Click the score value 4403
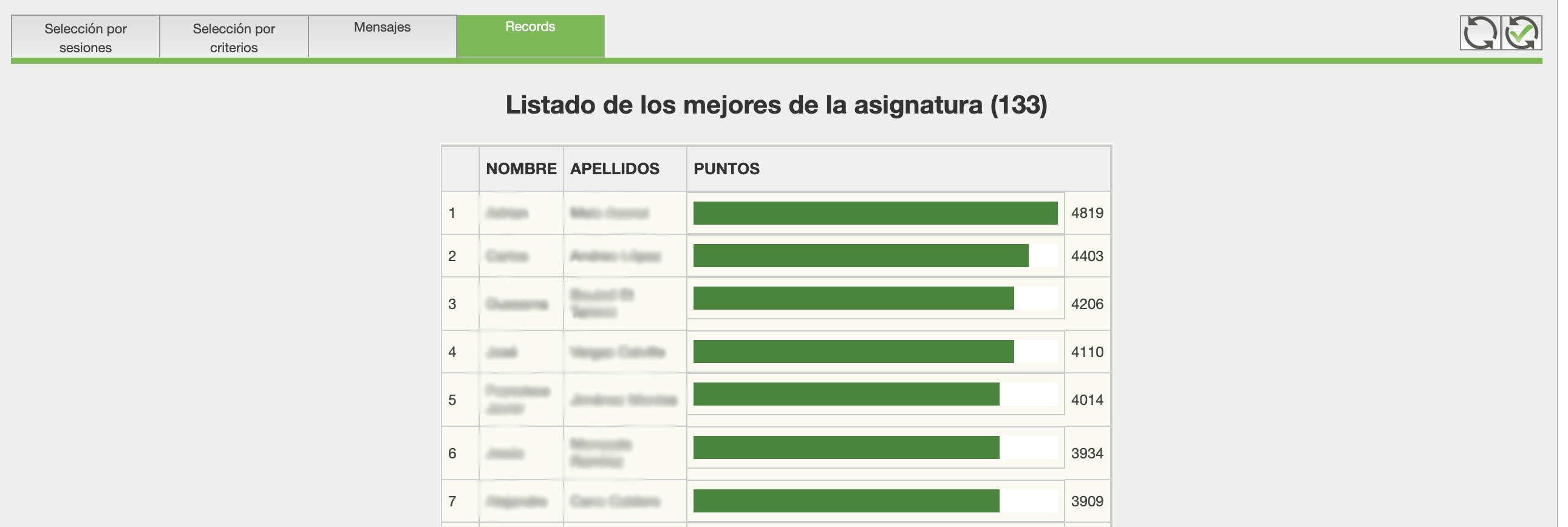 coord(1087,256)
